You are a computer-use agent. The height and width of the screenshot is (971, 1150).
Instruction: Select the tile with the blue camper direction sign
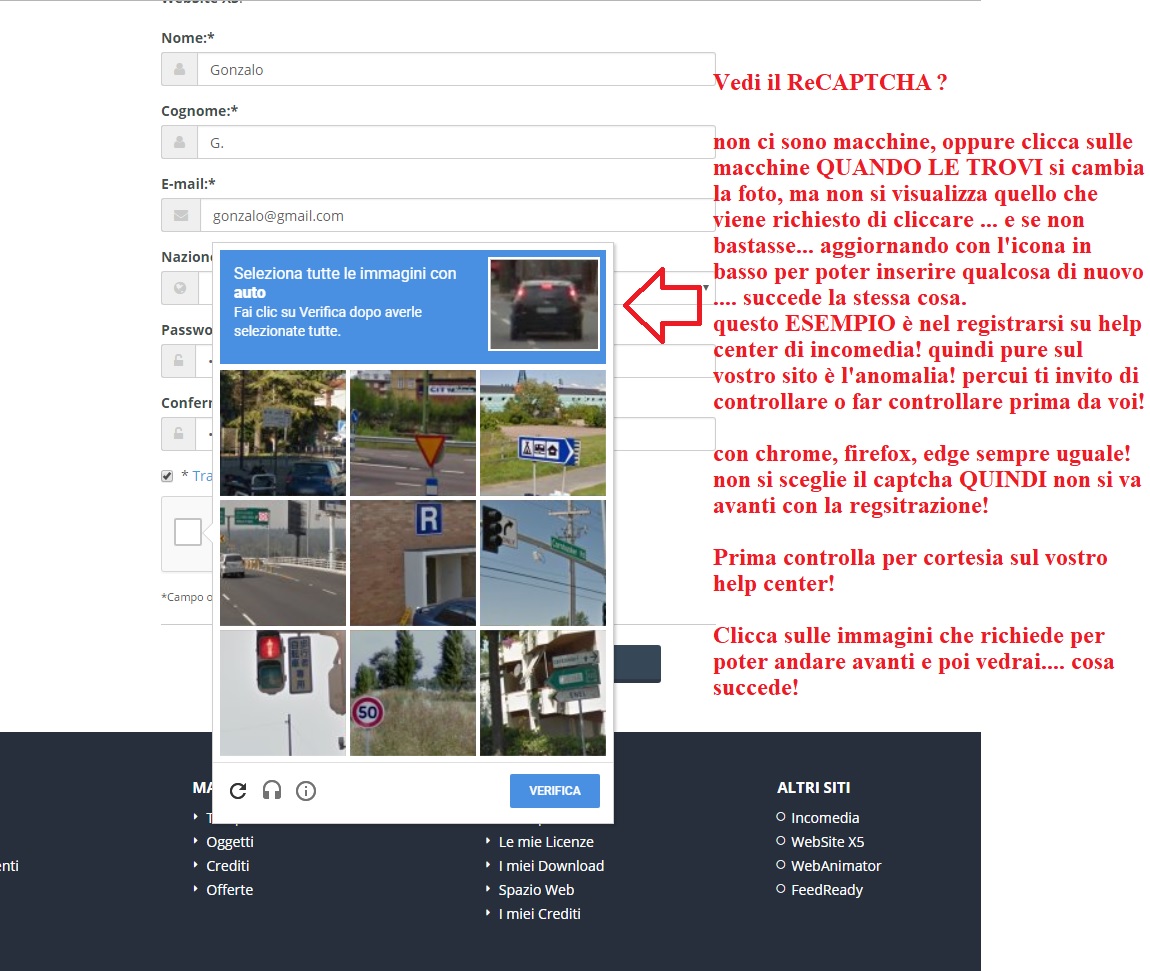click(x=543, y=433)
